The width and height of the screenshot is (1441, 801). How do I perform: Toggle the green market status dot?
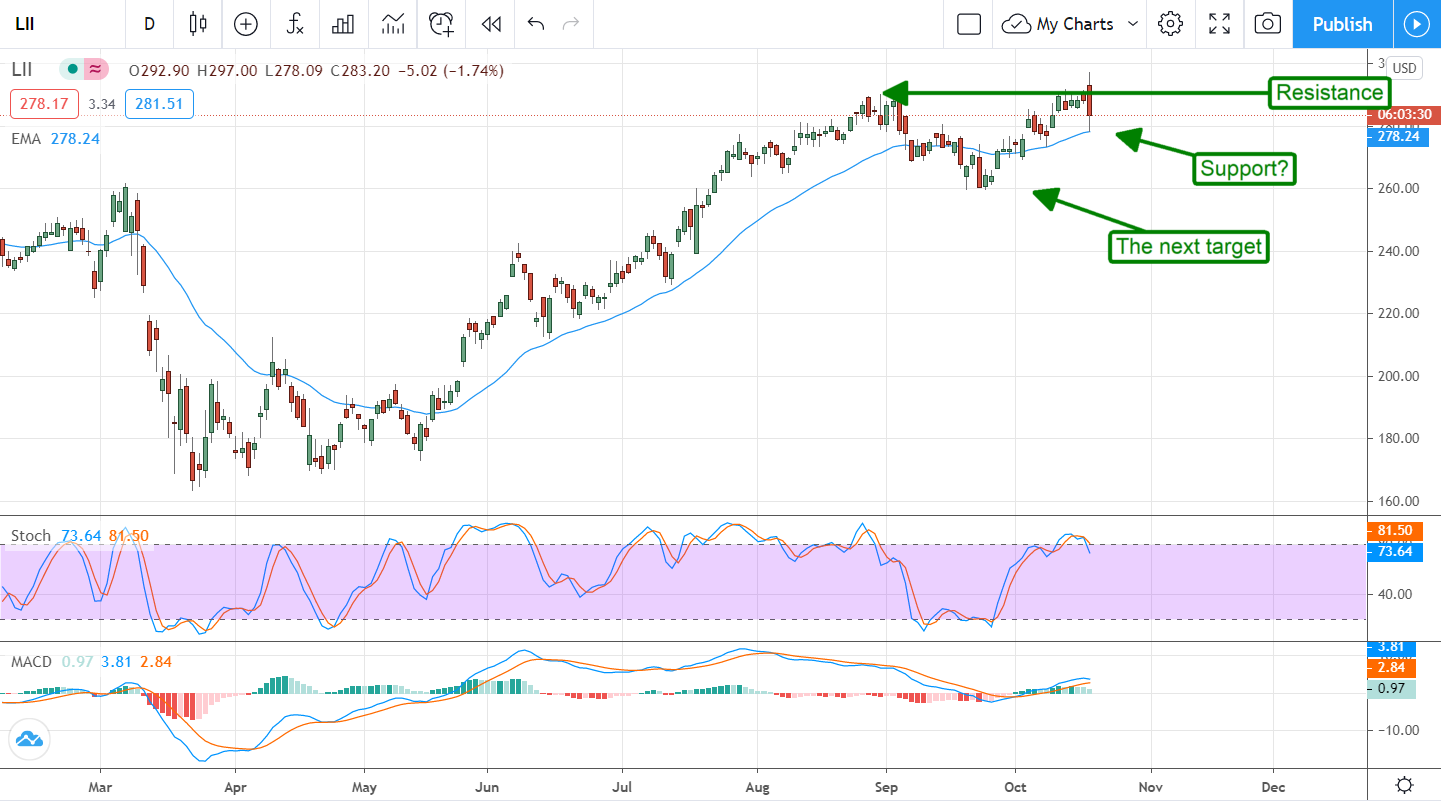[x=72, y=70]
